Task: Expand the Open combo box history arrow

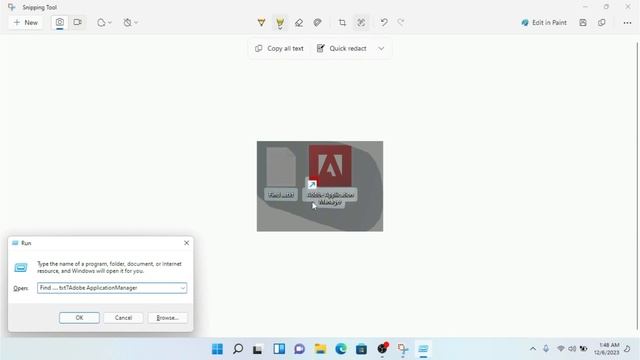Action: (182, 288)
